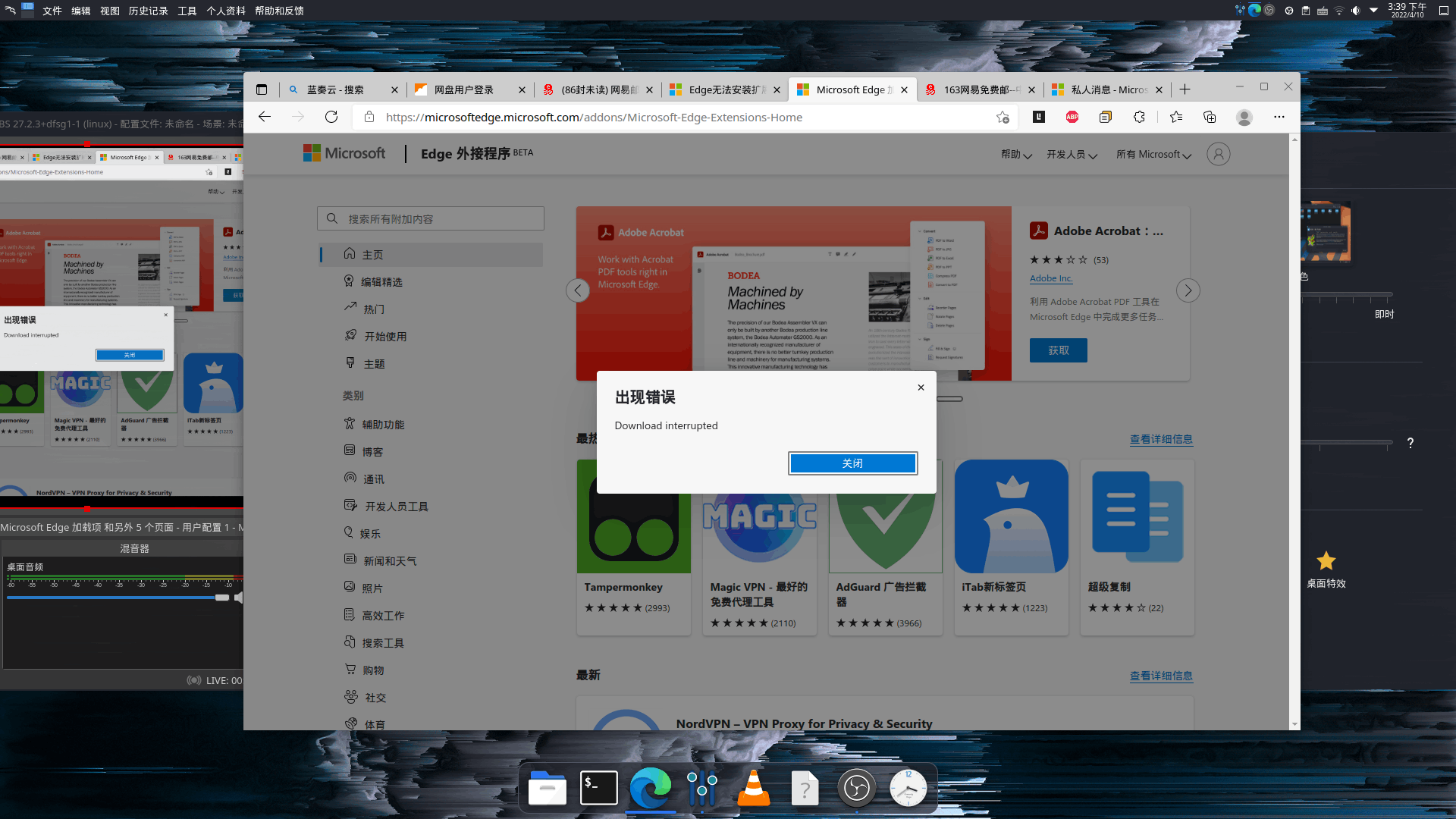Open the terminal from the dock
The image size is (1456, 819).
click(x=599, y=789)
